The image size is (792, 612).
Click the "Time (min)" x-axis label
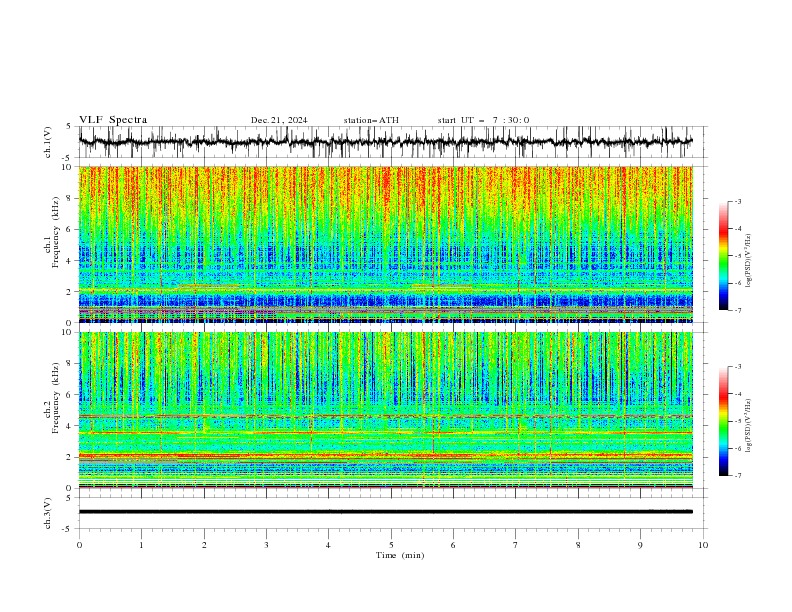pos(400,555)
